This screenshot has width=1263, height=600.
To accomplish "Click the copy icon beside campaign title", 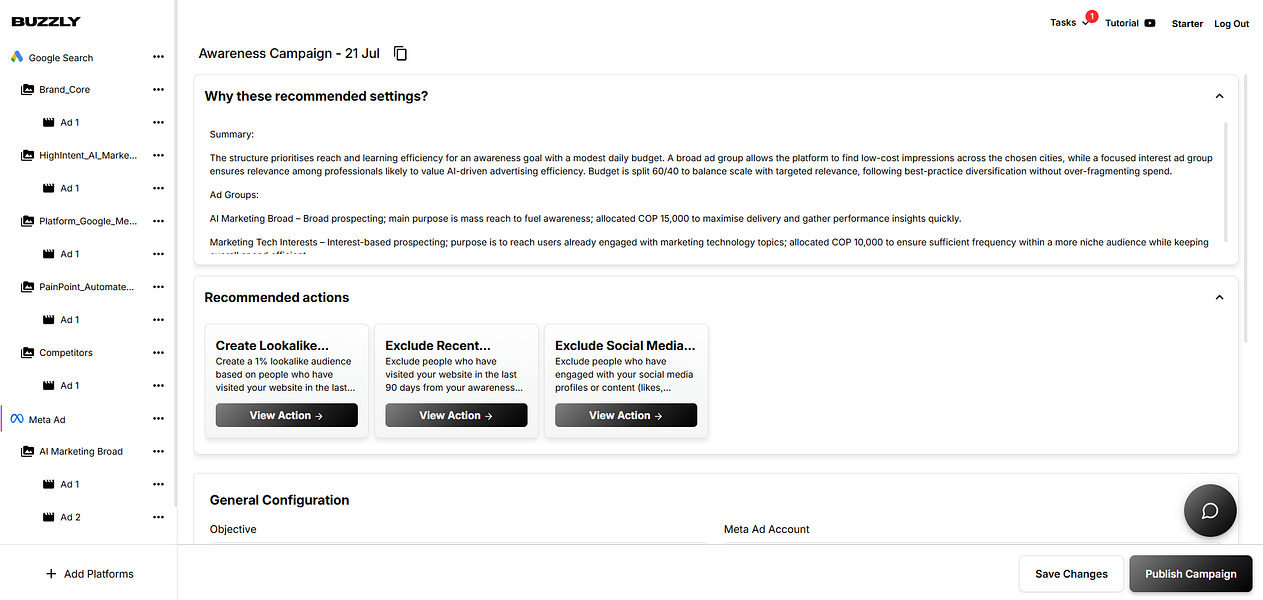I will click(400, 54).
